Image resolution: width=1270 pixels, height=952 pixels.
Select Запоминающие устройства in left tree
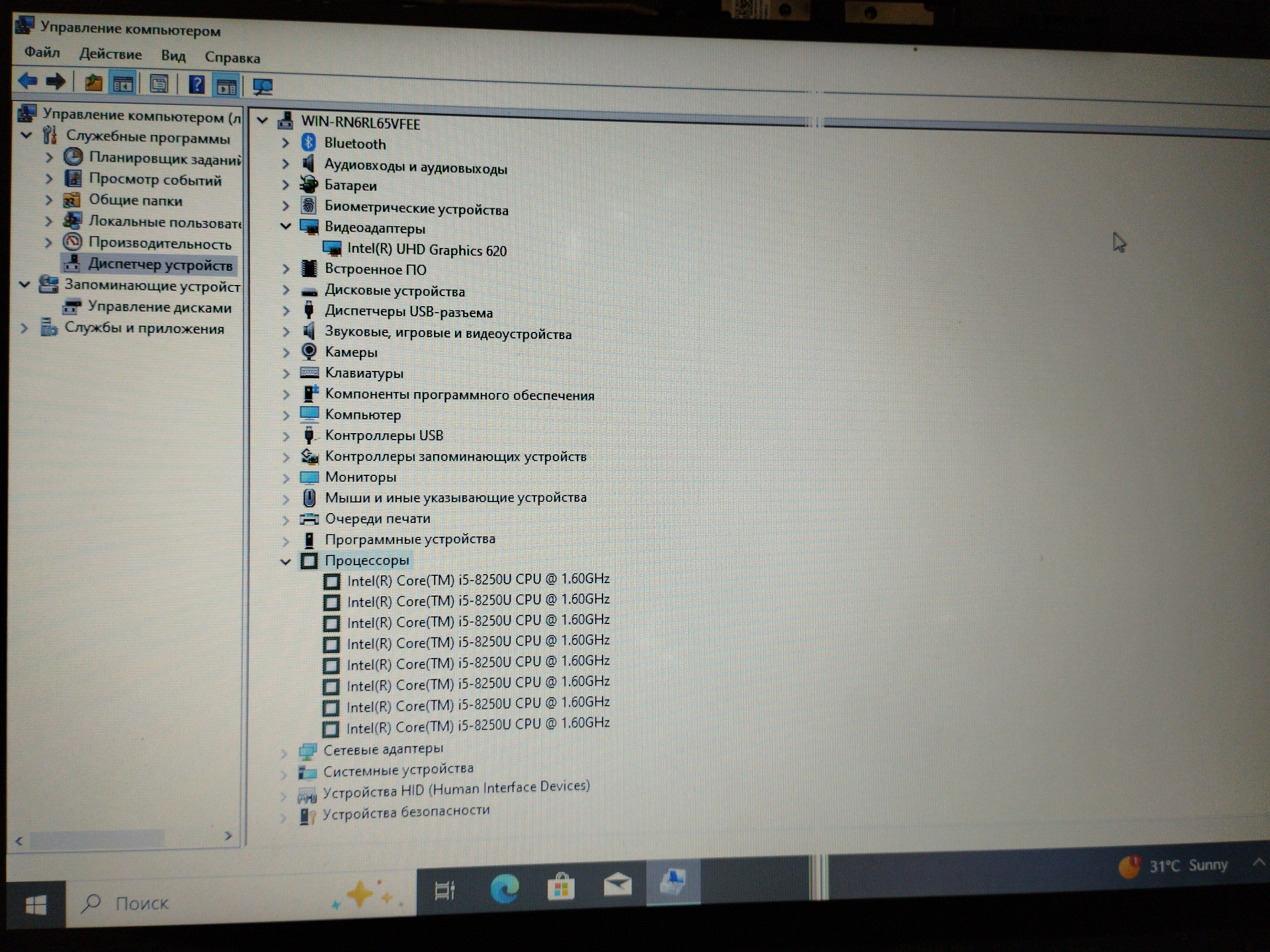(152, 286)
